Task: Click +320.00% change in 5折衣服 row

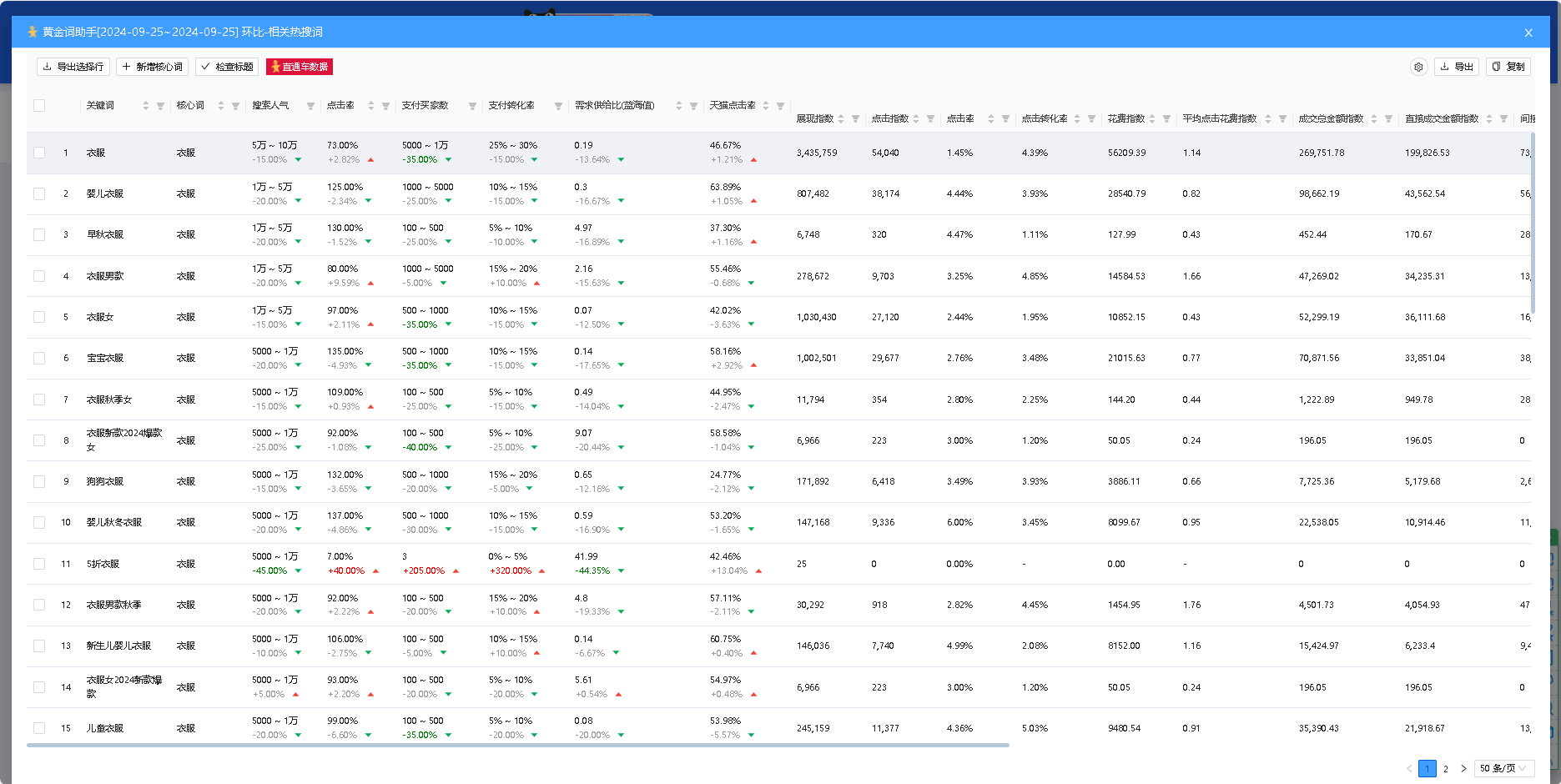Action: (511, 570)
